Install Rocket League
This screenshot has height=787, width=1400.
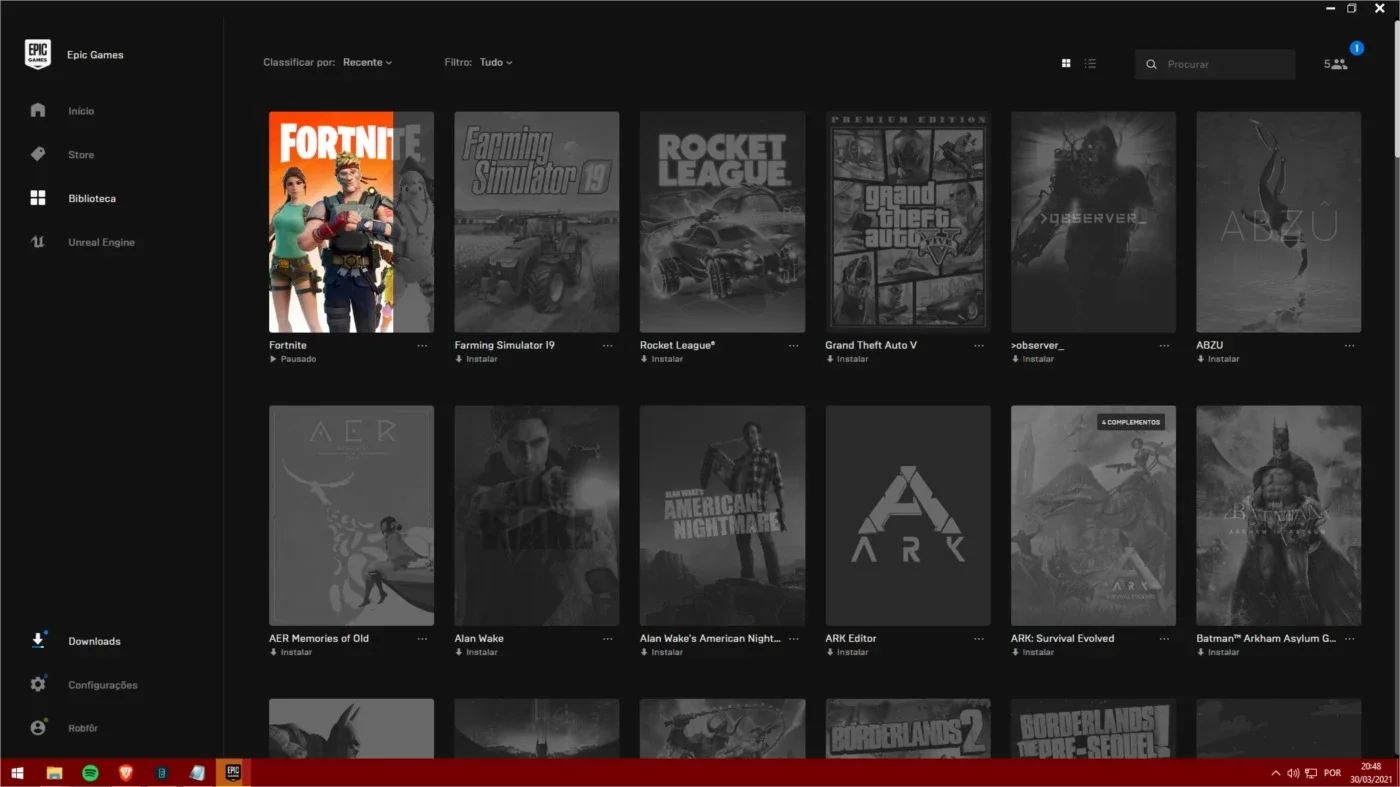661,359
